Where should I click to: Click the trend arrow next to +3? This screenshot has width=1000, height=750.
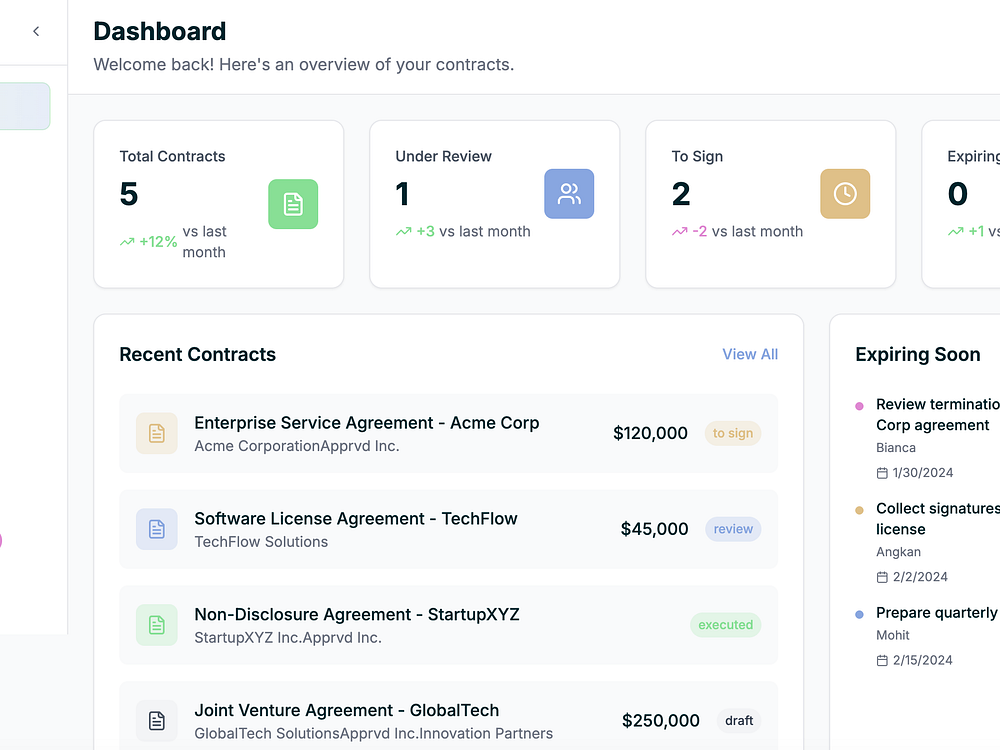pos(404,232)
